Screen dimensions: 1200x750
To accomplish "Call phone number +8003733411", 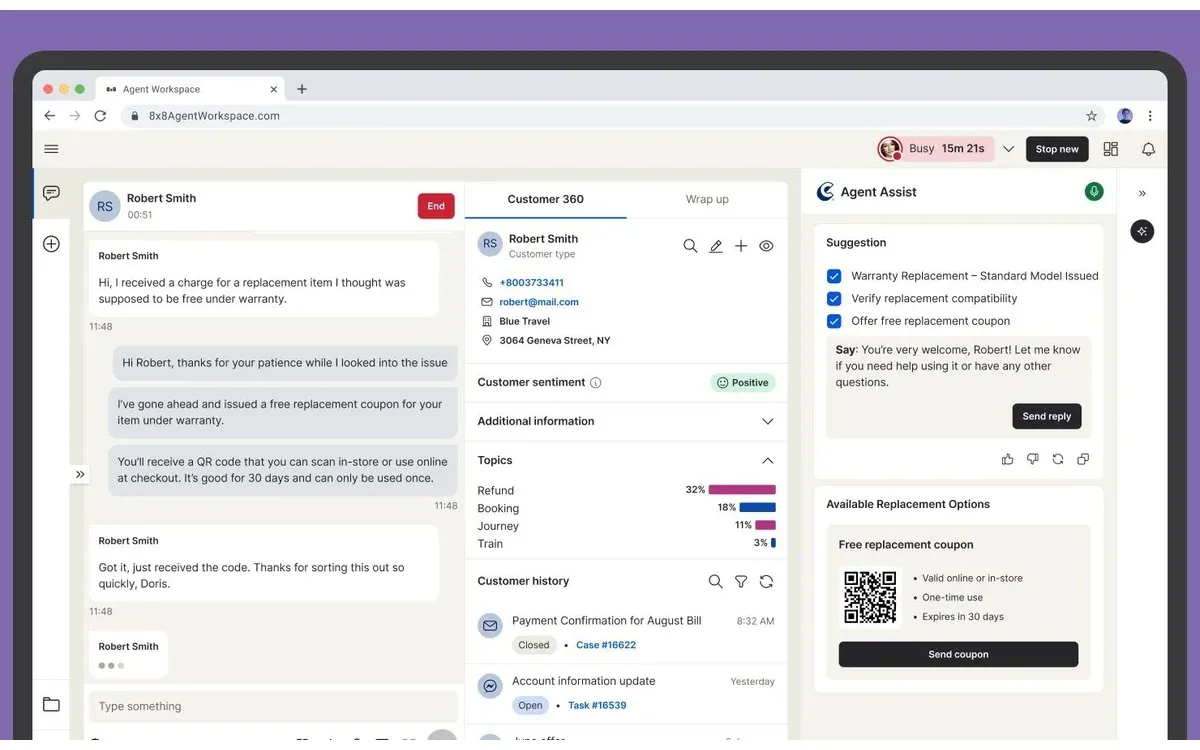I will [x=531, y=283].
